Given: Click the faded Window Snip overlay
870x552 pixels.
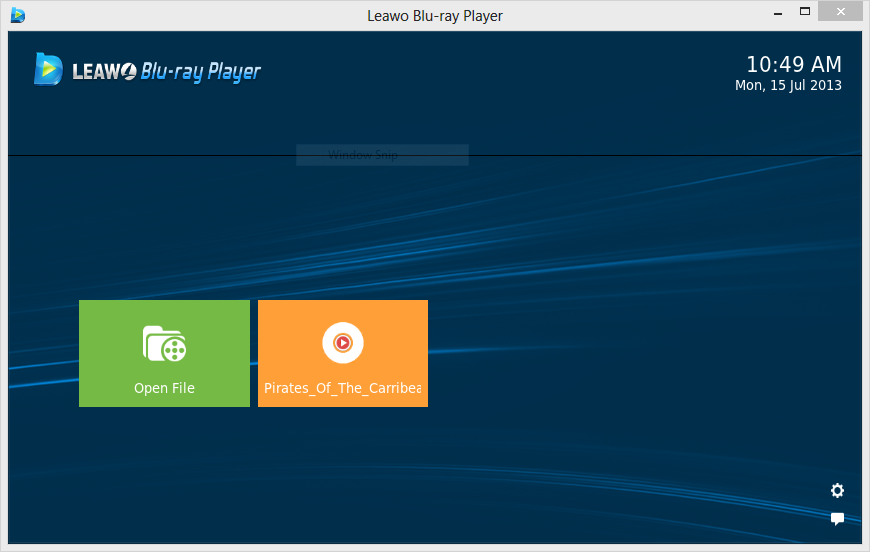Looking at the screenshot, I should point(382,155).
